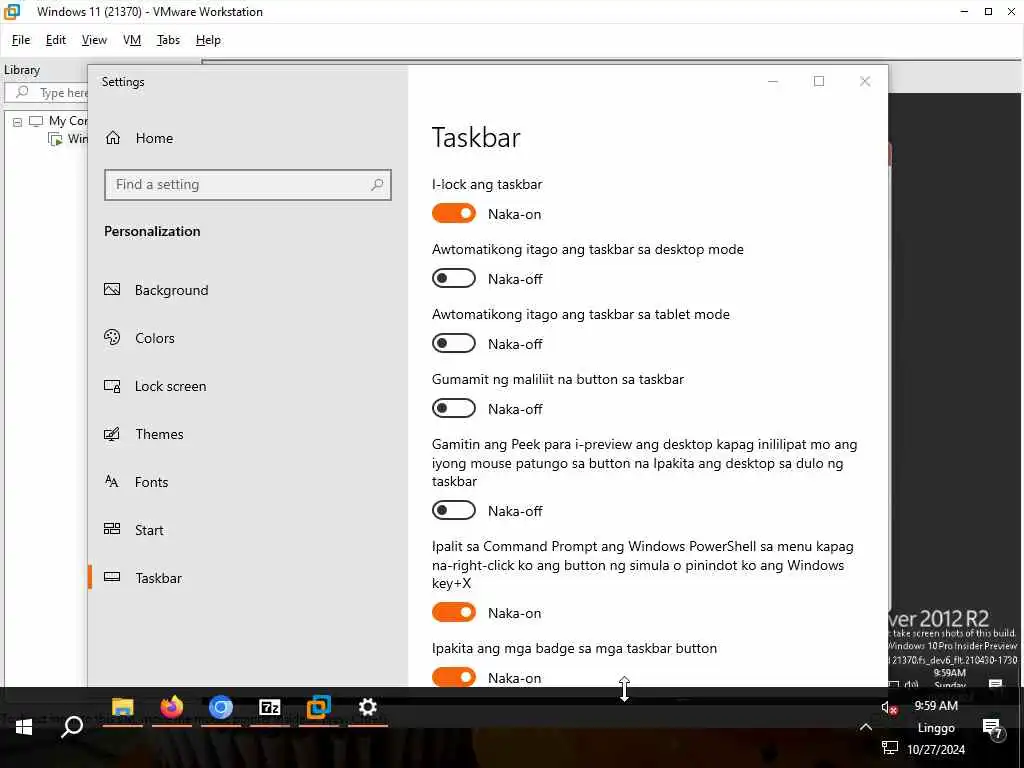This screenshot has width=1024, height=768.
Task: Open the VMware File menu
Action: point(21,40)
